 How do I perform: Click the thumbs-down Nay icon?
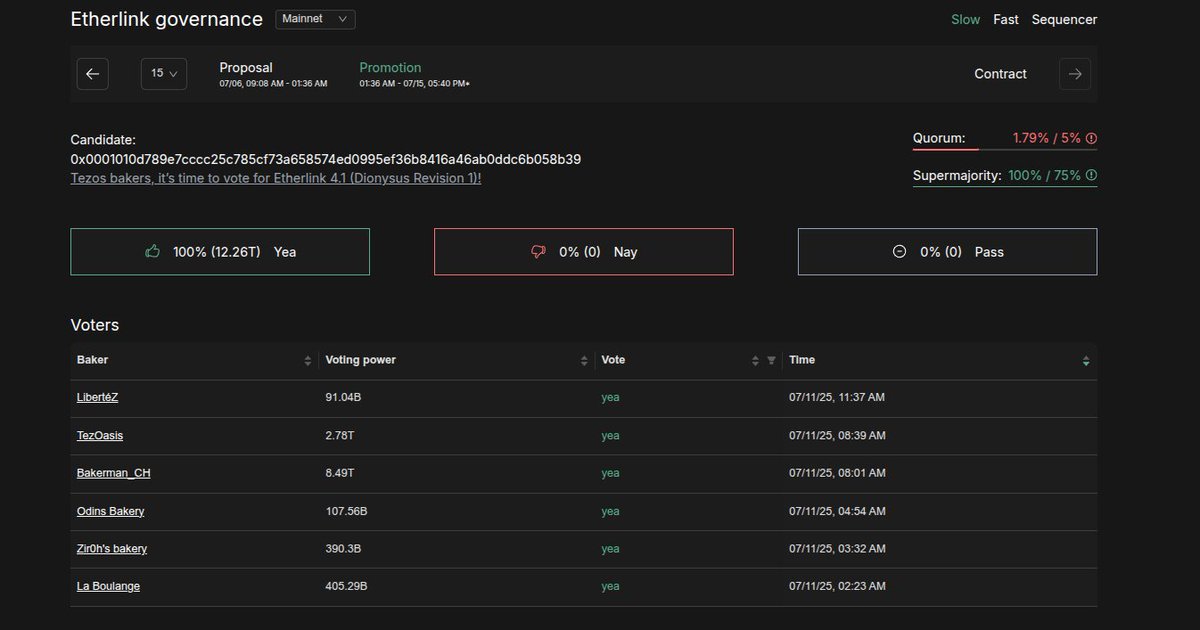pyautogui.click(x=538, y=252)
